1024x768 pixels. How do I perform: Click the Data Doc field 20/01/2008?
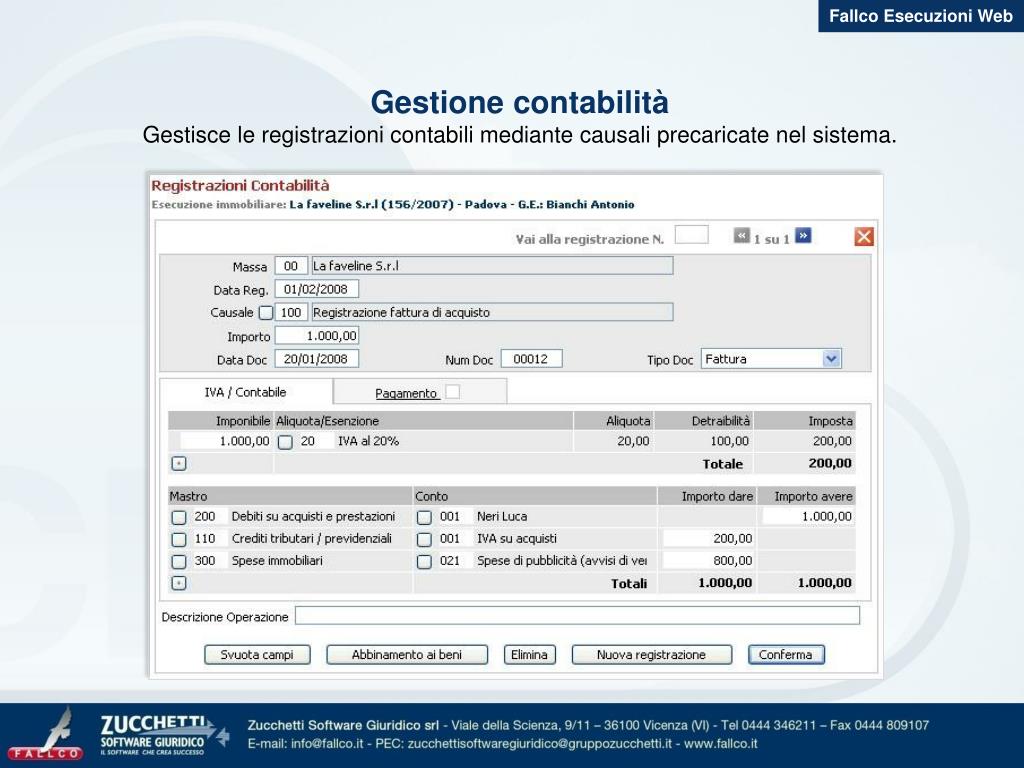pyautogui.click(x=317, y=359)
